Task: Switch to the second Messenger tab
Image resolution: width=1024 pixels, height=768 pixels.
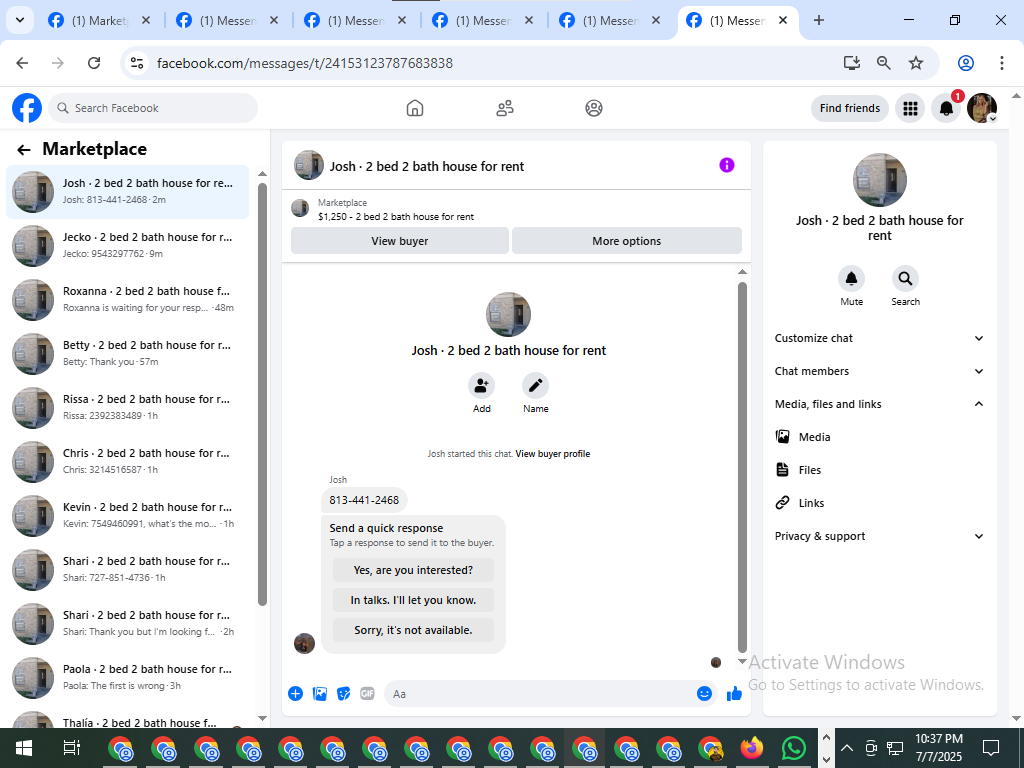Action: 355,20
